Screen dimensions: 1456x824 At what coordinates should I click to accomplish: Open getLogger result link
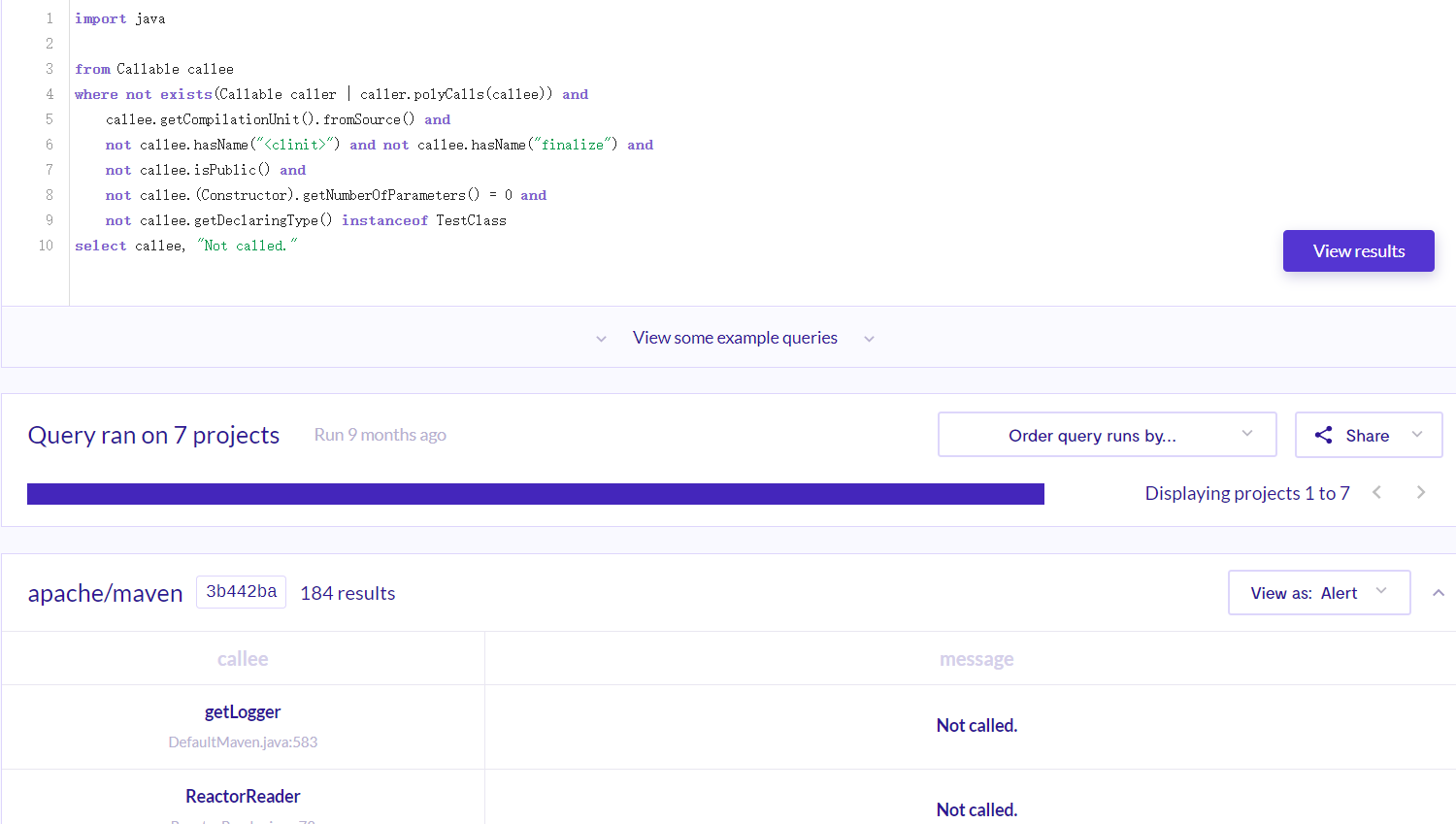[243, 711]
